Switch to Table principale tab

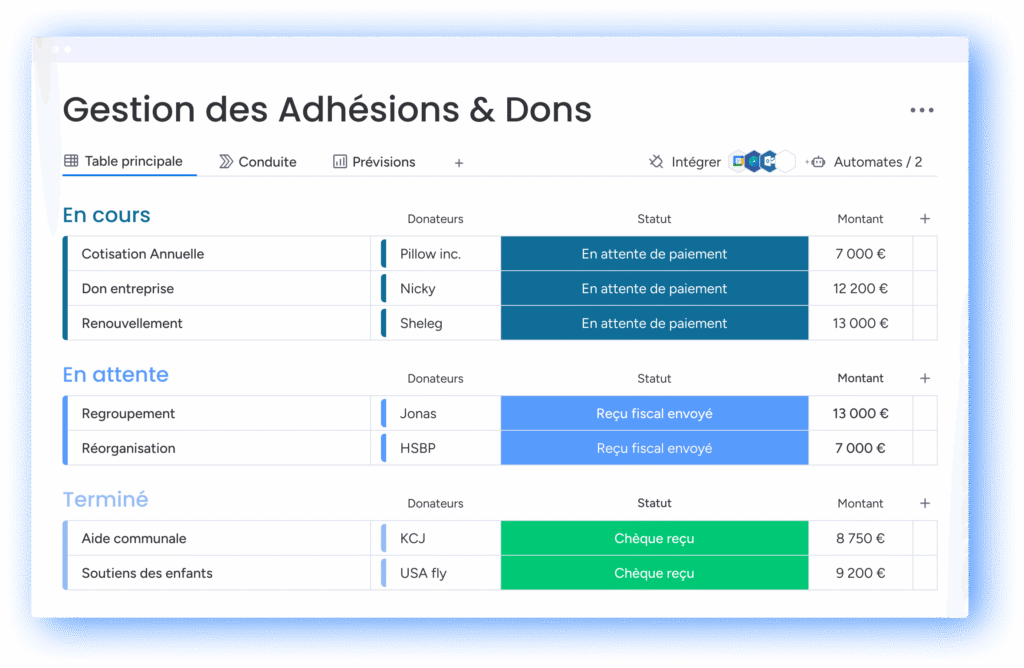click(x=123, y=161)
